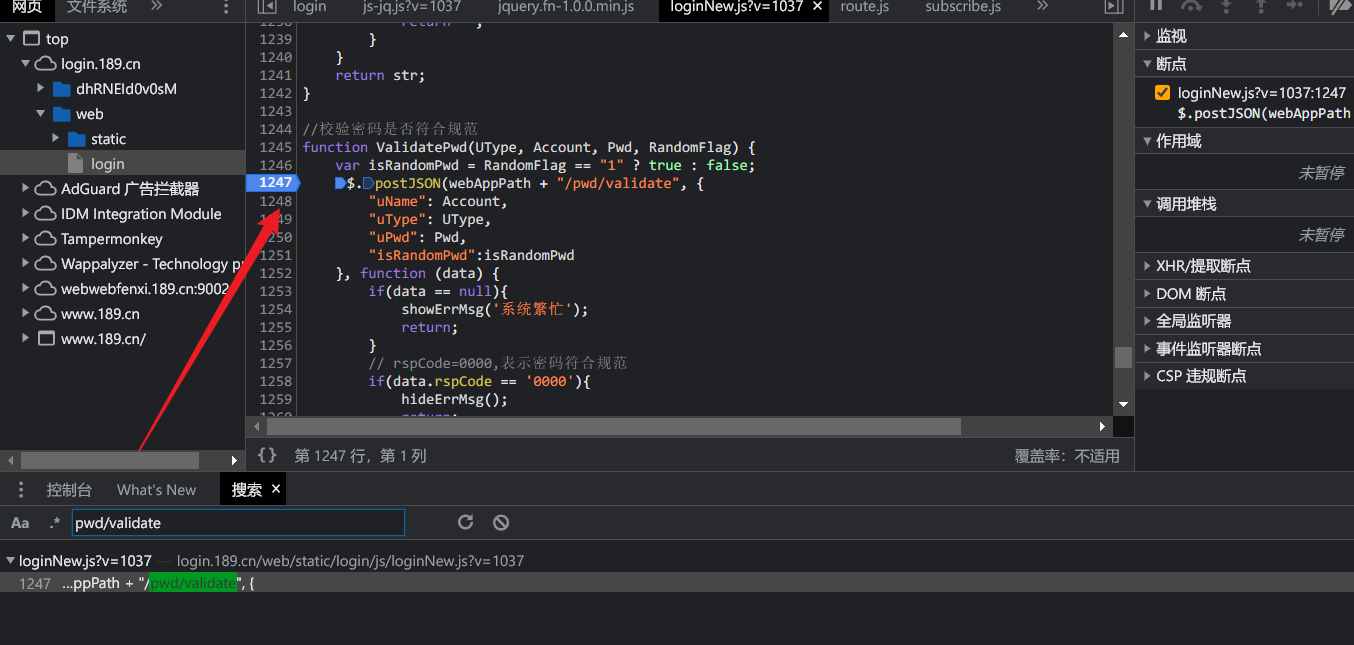Open the drawer kebab menu
Image resolution: width=1354 pixels, height=645 pixels.
(x=21, y=490)
